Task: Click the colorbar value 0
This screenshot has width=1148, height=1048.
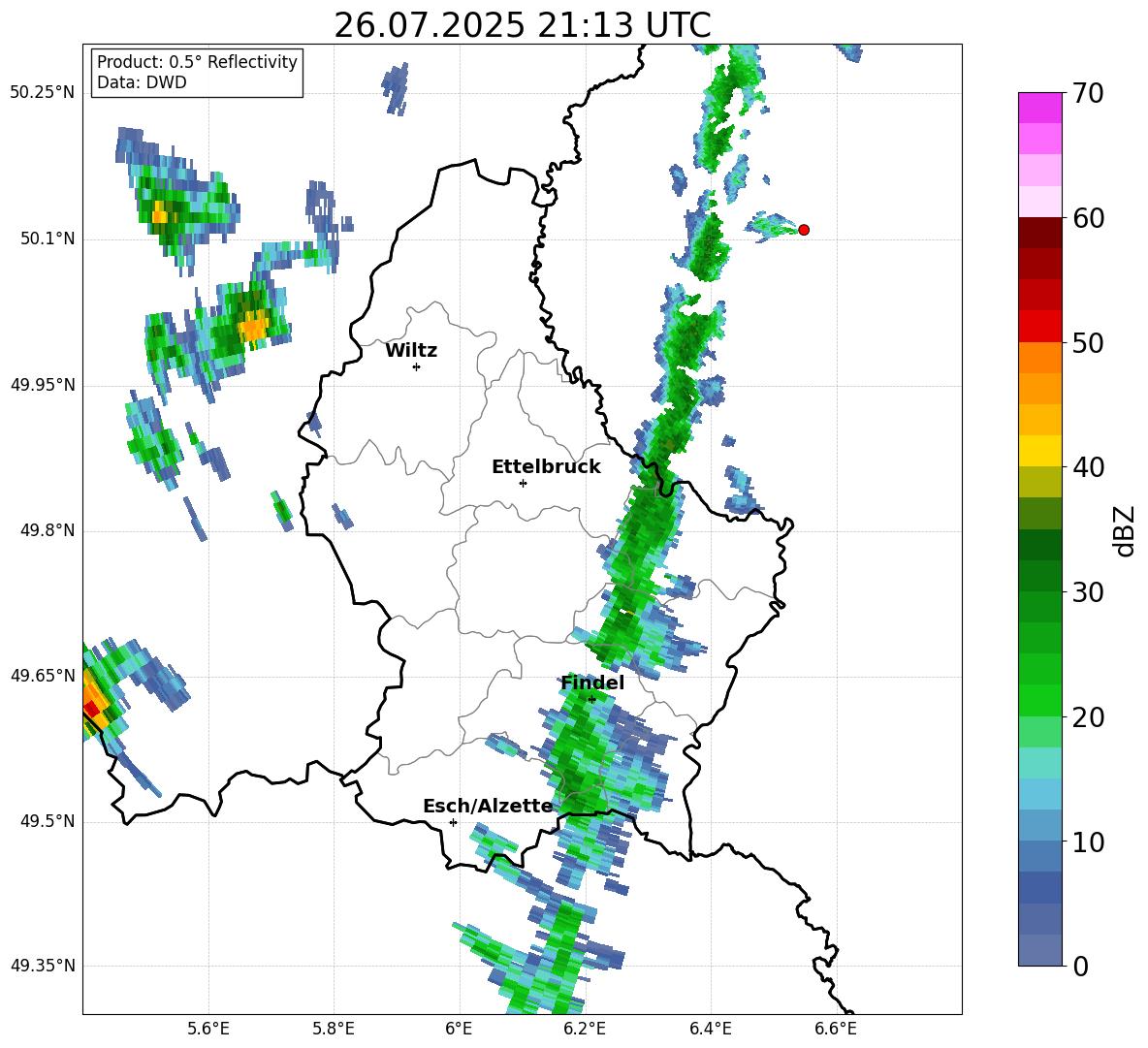Action: [x=1080, y=966]
